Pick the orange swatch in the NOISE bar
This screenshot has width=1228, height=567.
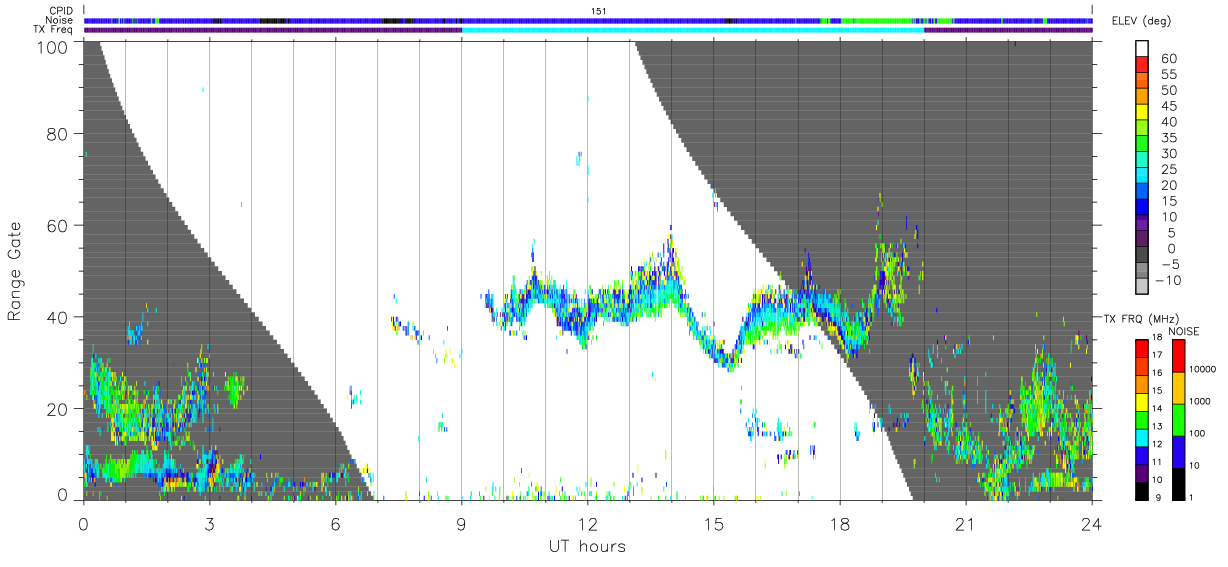(x=1179, y=386)
